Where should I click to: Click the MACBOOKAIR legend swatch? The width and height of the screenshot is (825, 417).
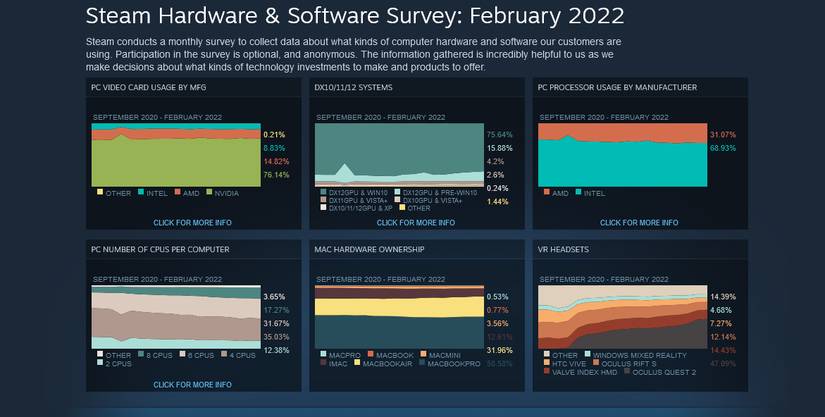(357, 362)
